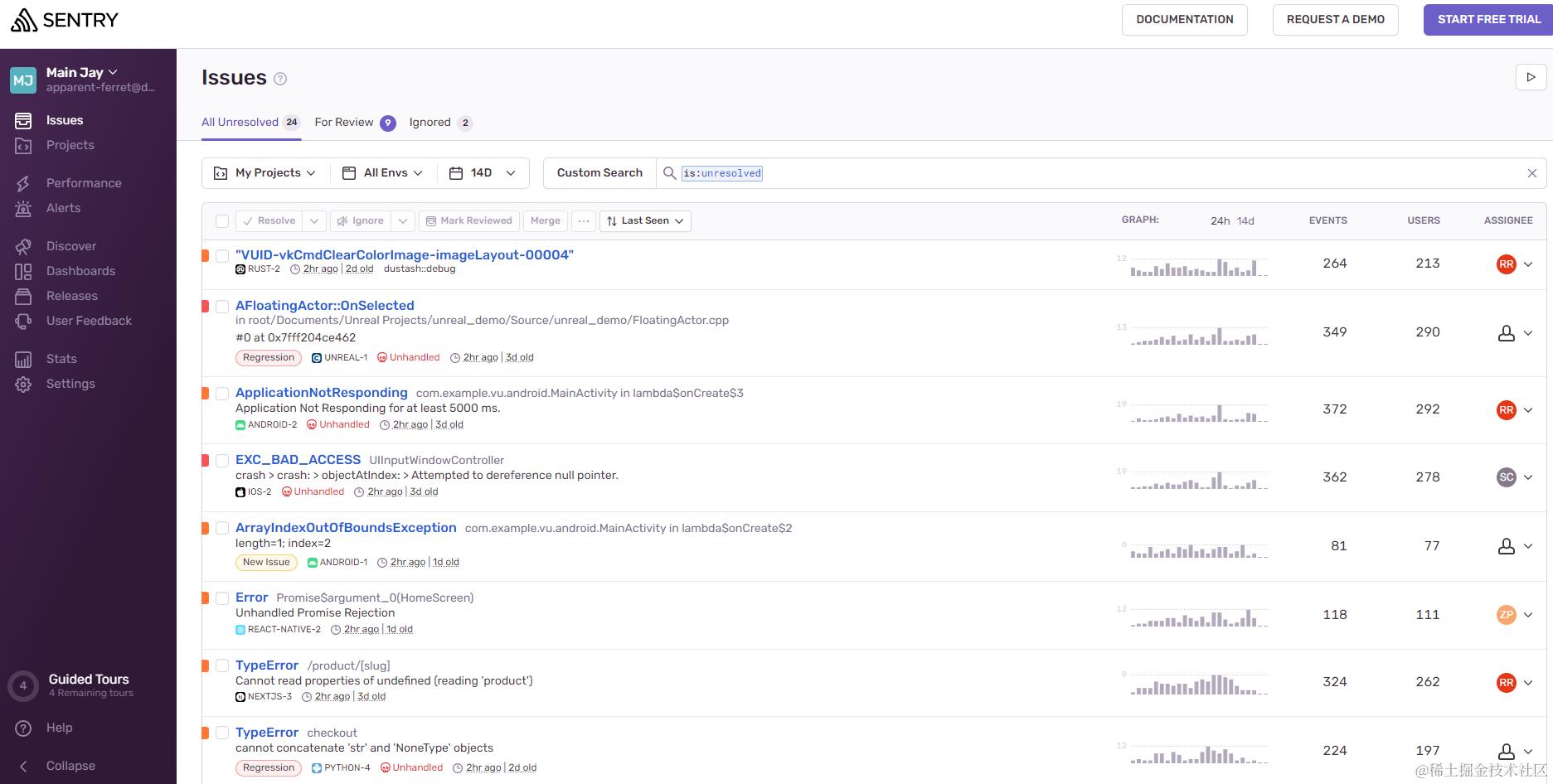Image resolution: width=1553 pixels, height=784 pixels.
Task: Check the Unhandled Promise Rejection Error checkbox
Action: point(222,598)
